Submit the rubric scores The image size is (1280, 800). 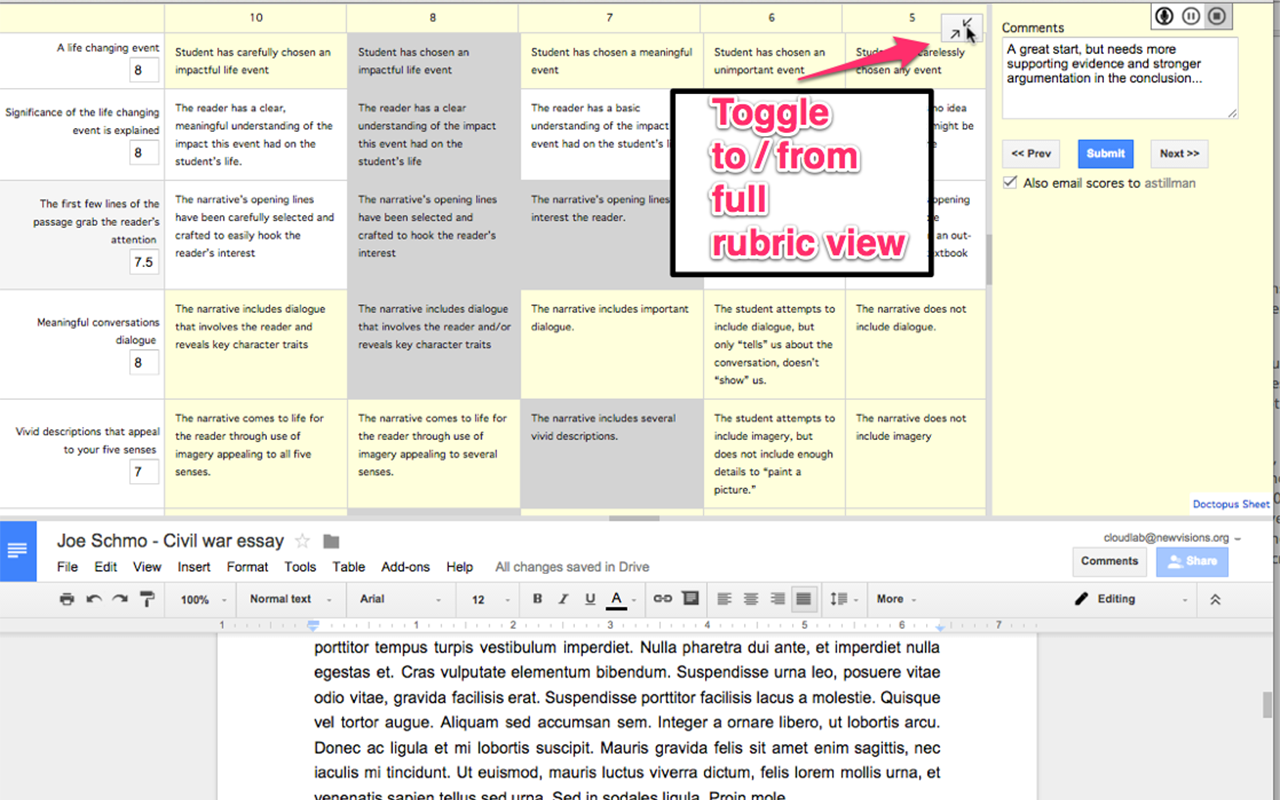1105,153
